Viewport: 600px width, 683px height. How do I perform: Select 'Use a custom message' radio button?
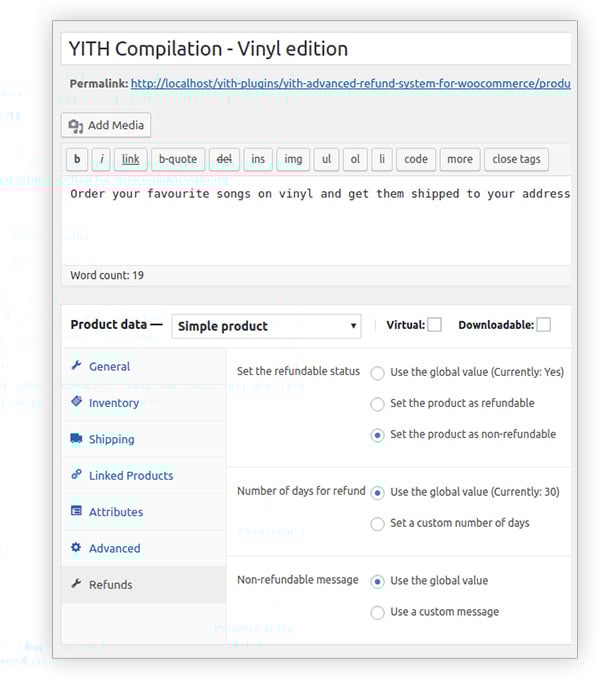(x=377, y=612)
